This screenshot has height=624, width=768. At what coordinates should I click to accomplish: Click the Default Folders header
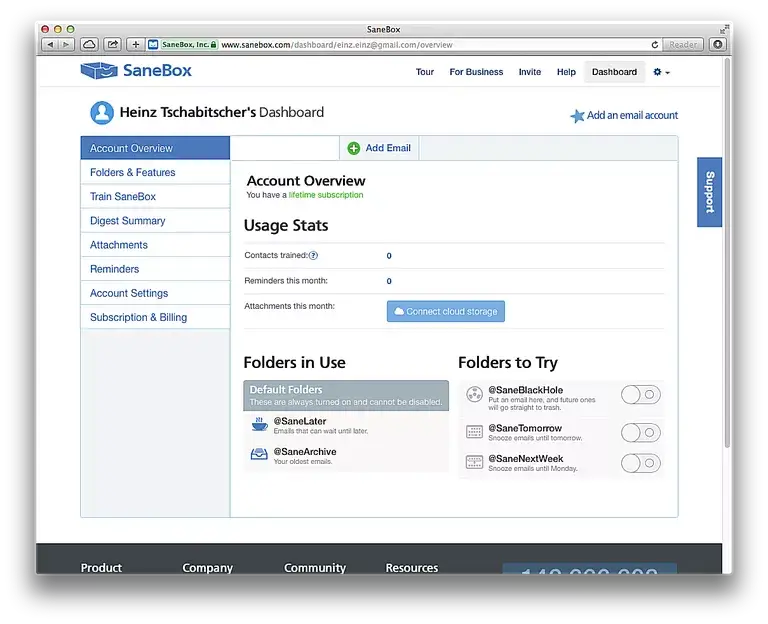click(x=346, y=395)
